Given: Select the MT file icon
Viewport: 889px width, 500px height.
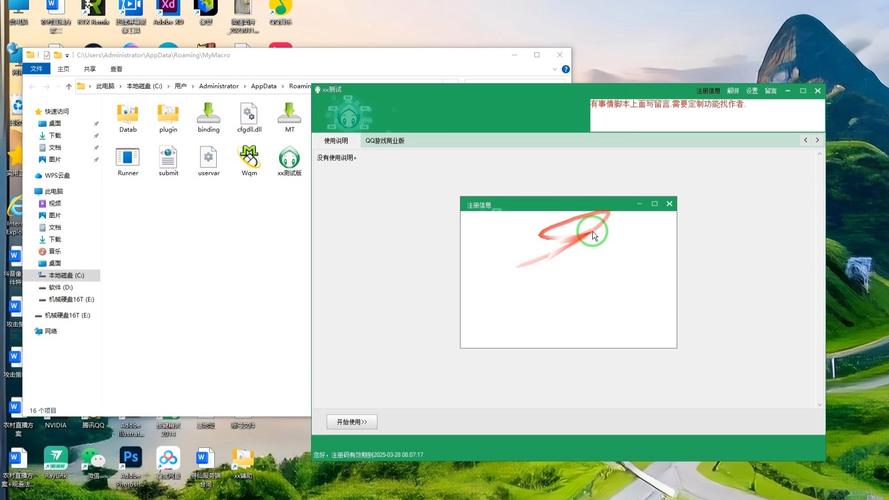Looking at the screenshot, I should [289, 117].
